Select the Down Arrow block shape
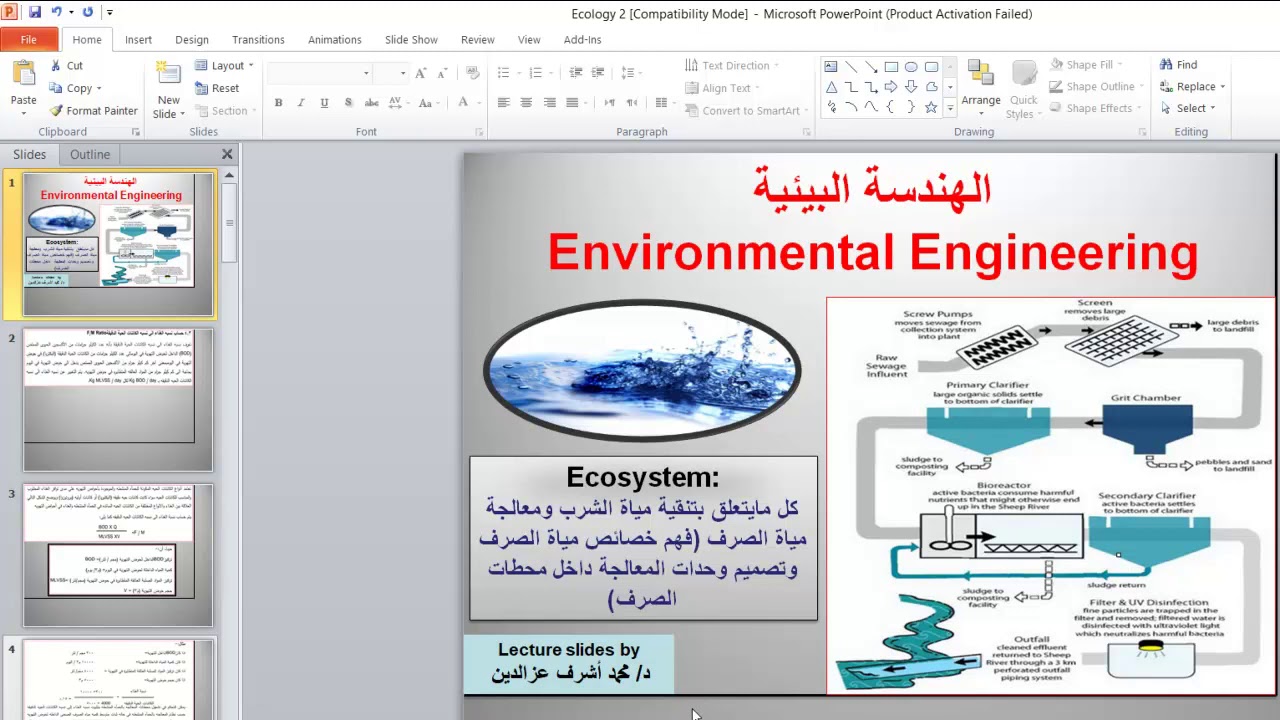 pos(911,87)
